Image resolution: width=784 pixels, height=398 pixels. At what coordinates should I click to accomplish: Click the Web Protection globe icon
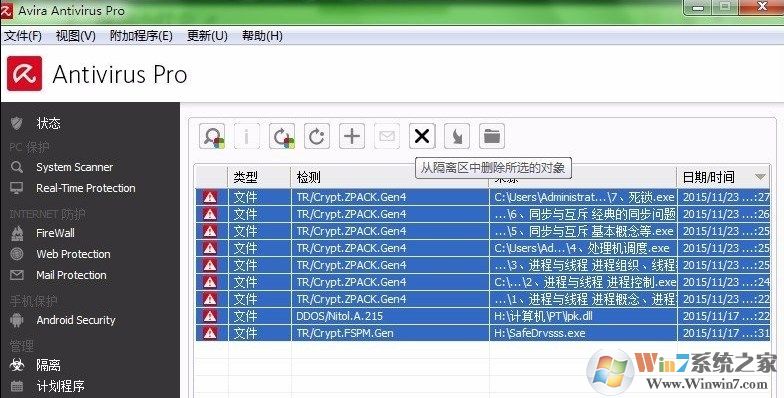[x=16, y=254]
